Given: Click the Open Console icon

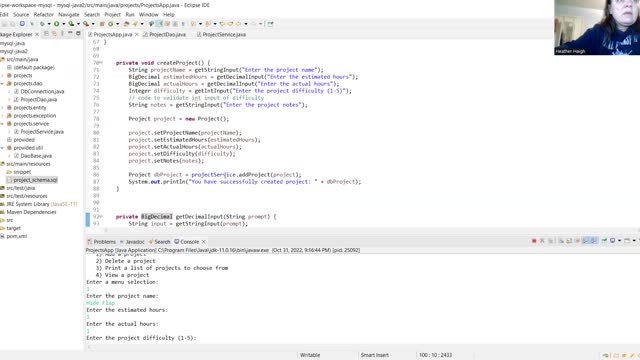Looking at the screenshot, I should [627, 241].
